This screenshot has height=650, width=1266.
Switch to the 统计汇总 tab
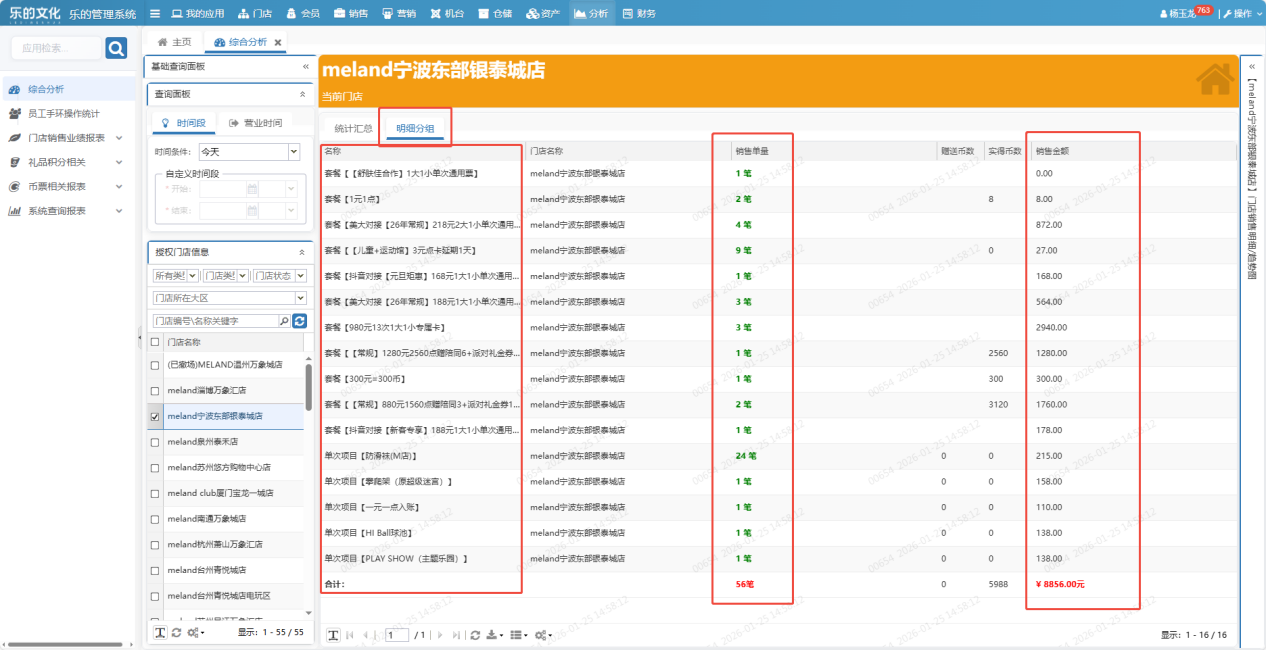[353, 128]
